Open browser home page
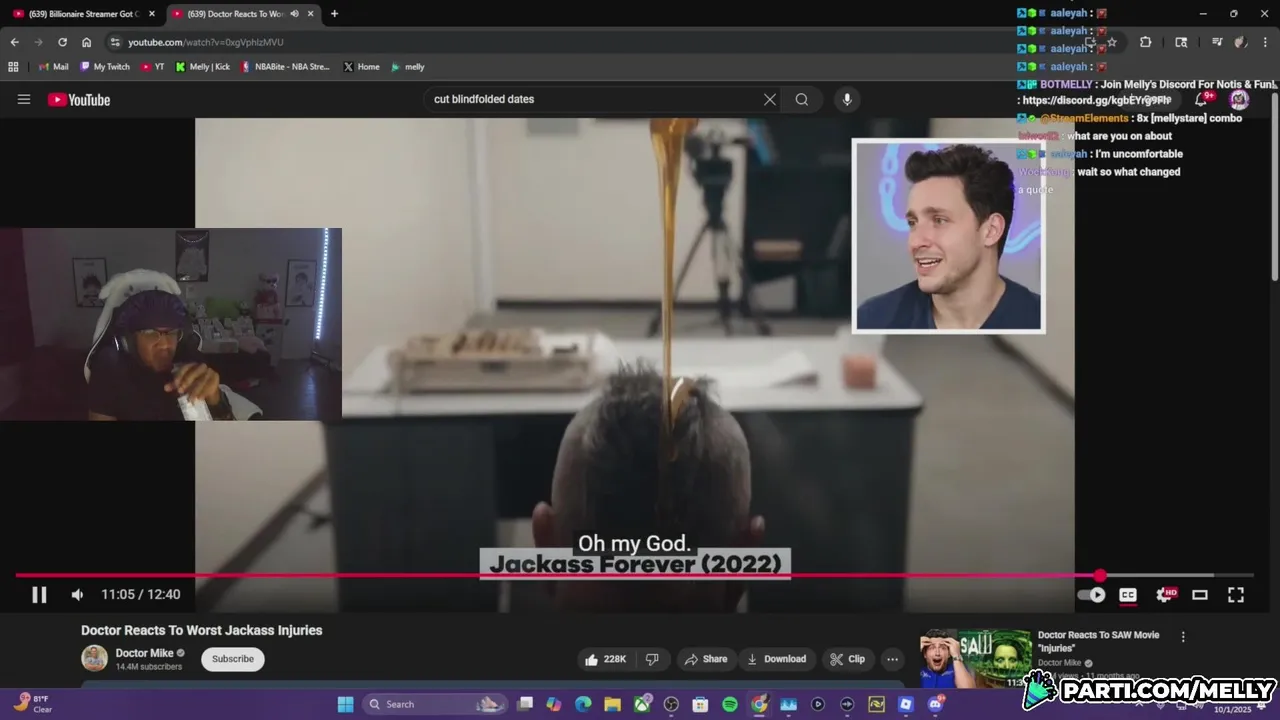The image size is (1280, 720). [x=86, y=42]
